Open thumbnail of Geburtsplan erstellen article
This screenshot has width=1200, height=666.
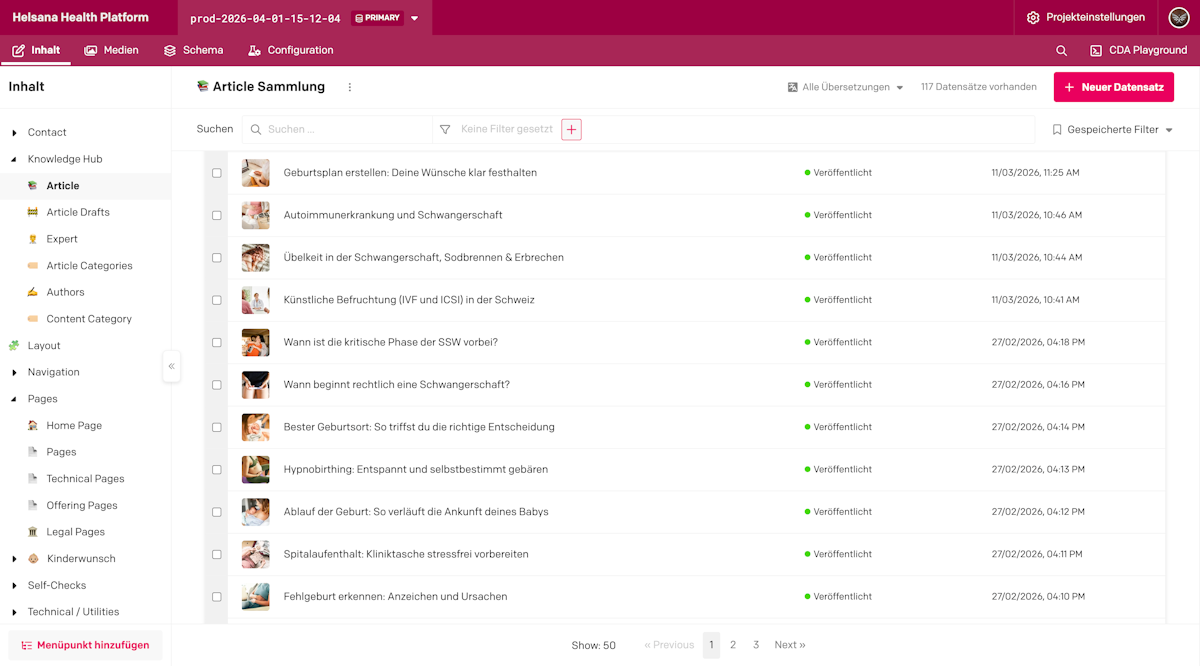pos(256,173)
